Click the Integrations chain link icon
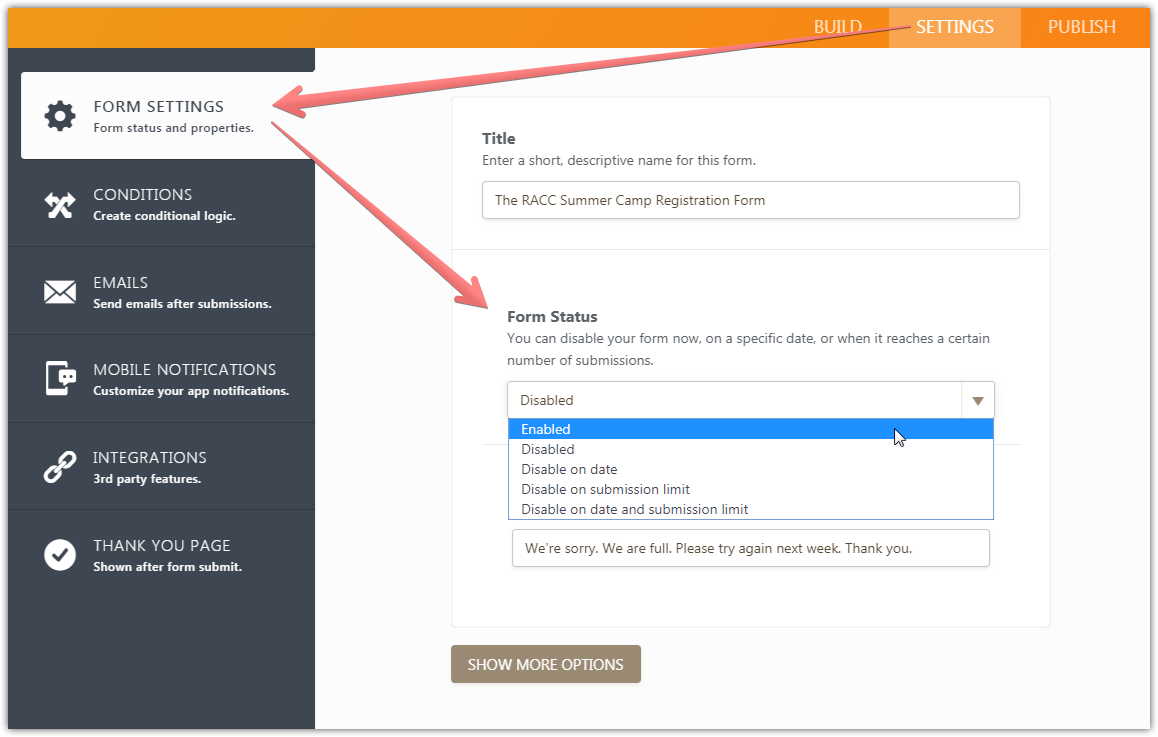The height and width of the screenshot is (737, 1158). 60,467
